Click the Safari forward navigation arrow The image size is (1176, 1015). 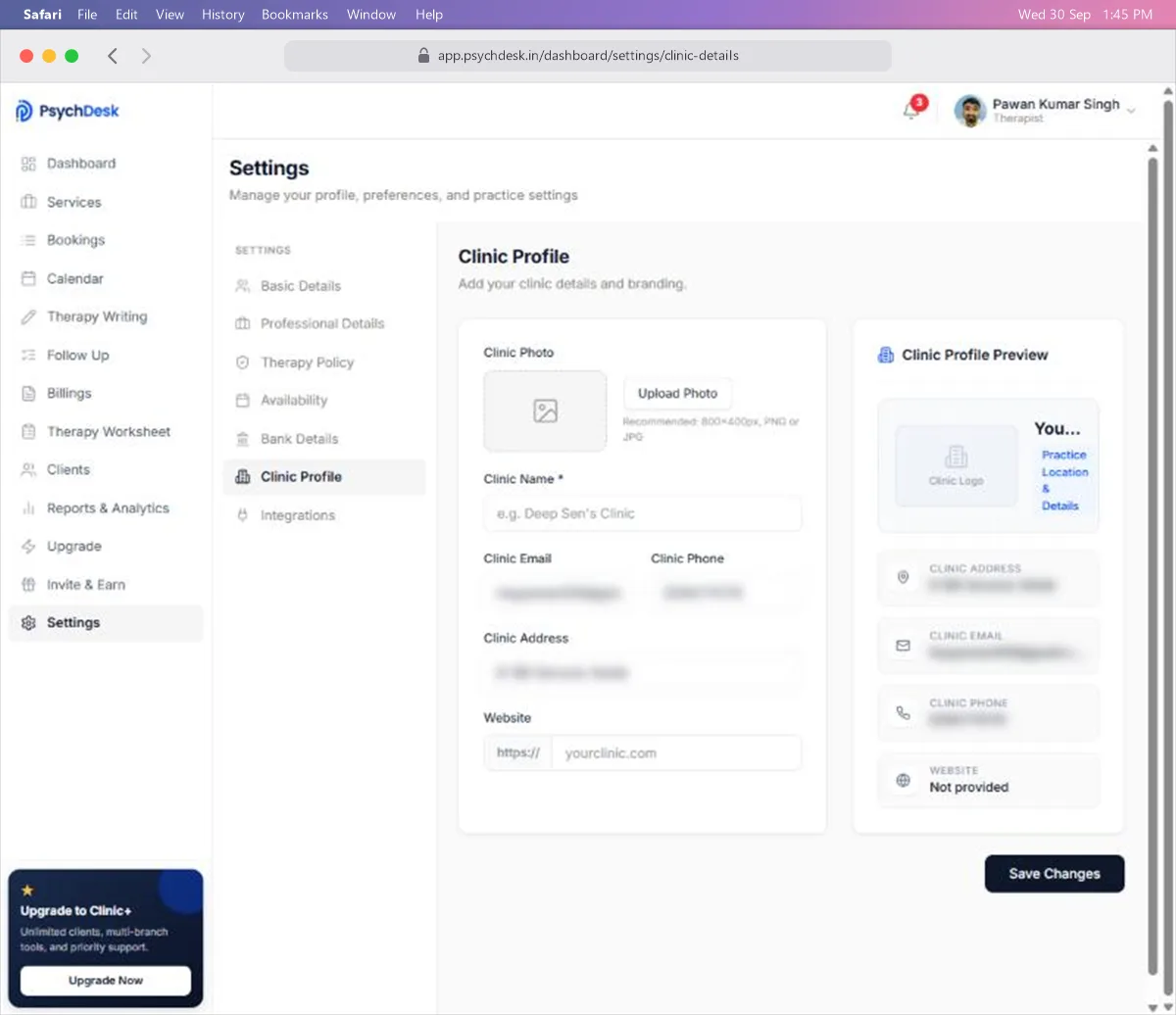(x=146, y=56)
